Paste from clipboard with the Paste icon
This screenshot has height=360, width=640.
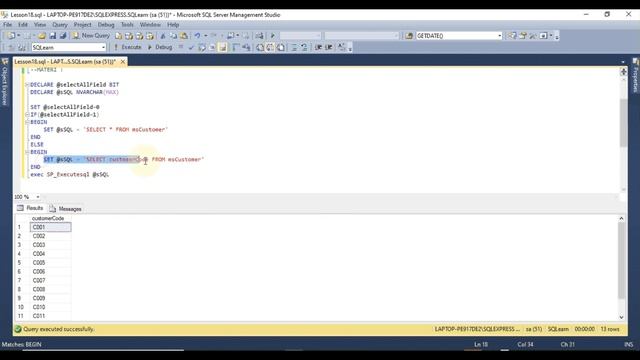(184, 36)
